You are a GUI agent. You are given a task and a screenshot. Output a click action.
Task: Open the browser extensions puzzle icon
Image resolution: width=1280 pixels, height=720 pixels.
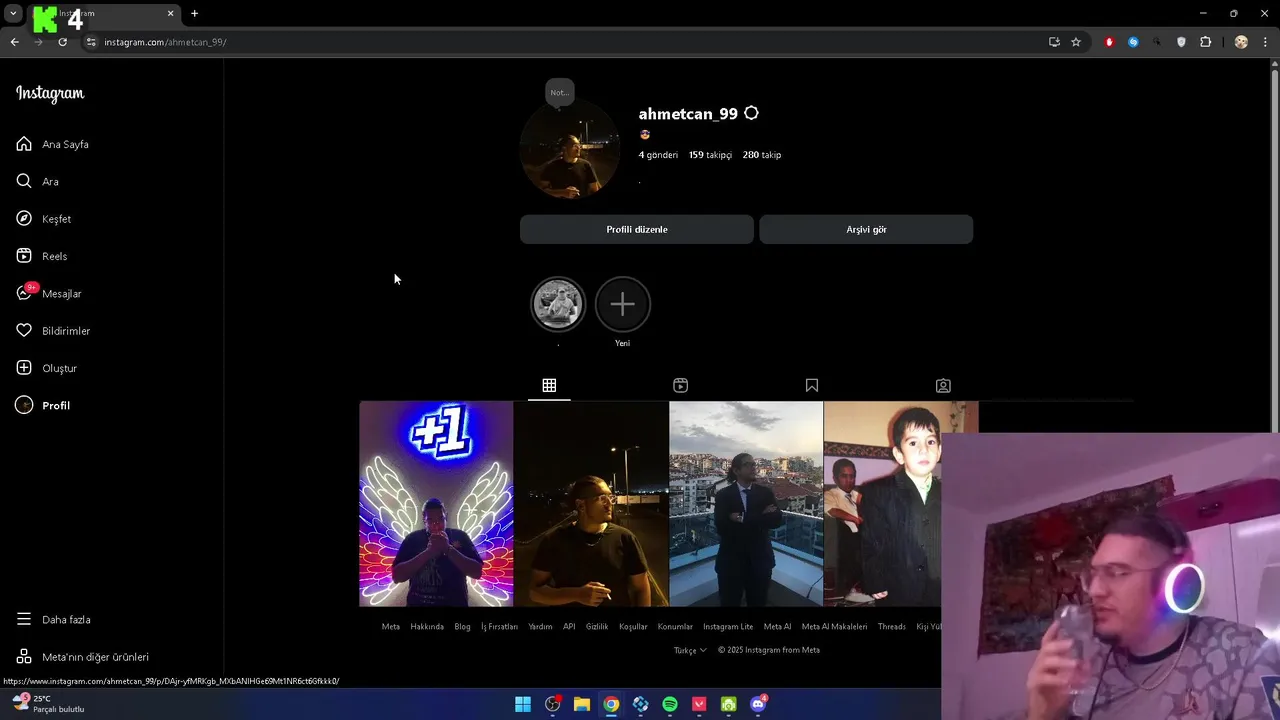coord(1205,42)
